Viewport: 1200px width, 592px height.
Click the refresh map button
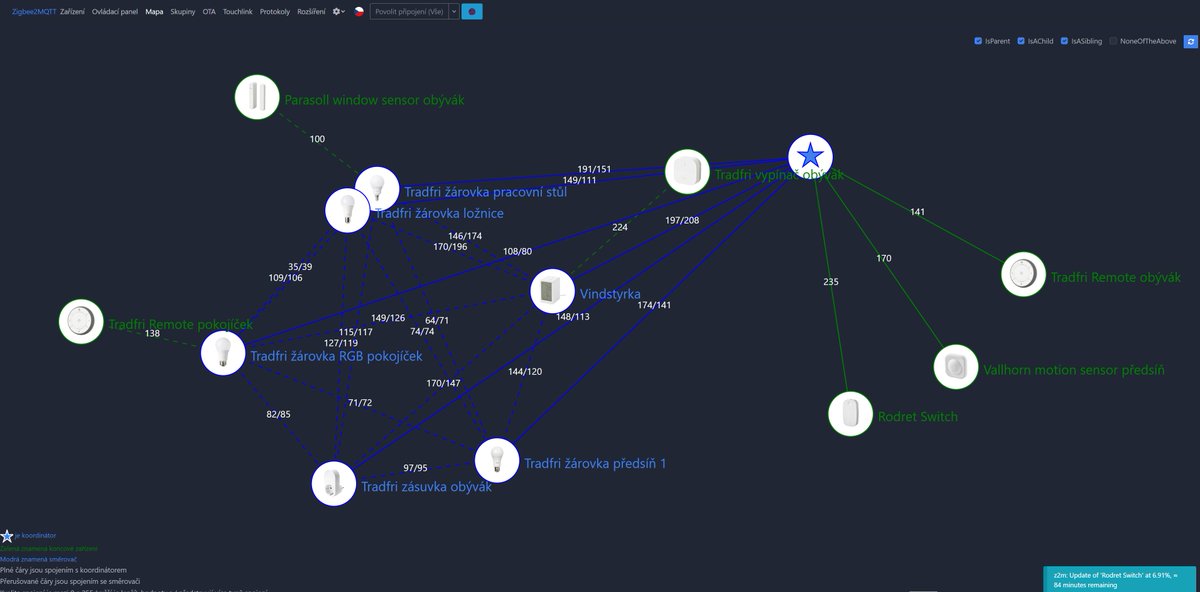point(1190,41)
